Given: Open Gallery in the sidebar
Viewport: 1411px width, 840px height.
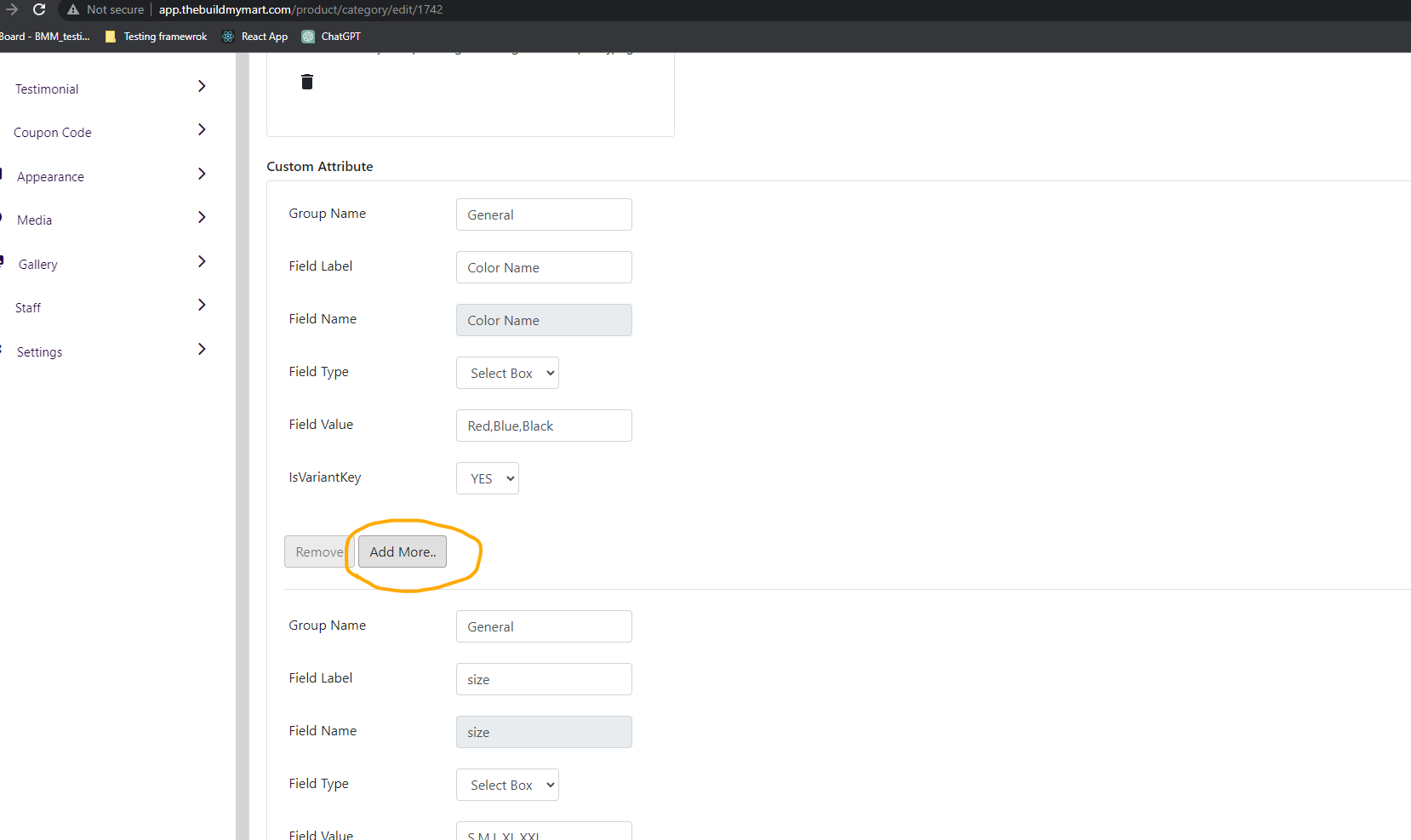Looking at the screenshot, I should click(x=38, y=265).
